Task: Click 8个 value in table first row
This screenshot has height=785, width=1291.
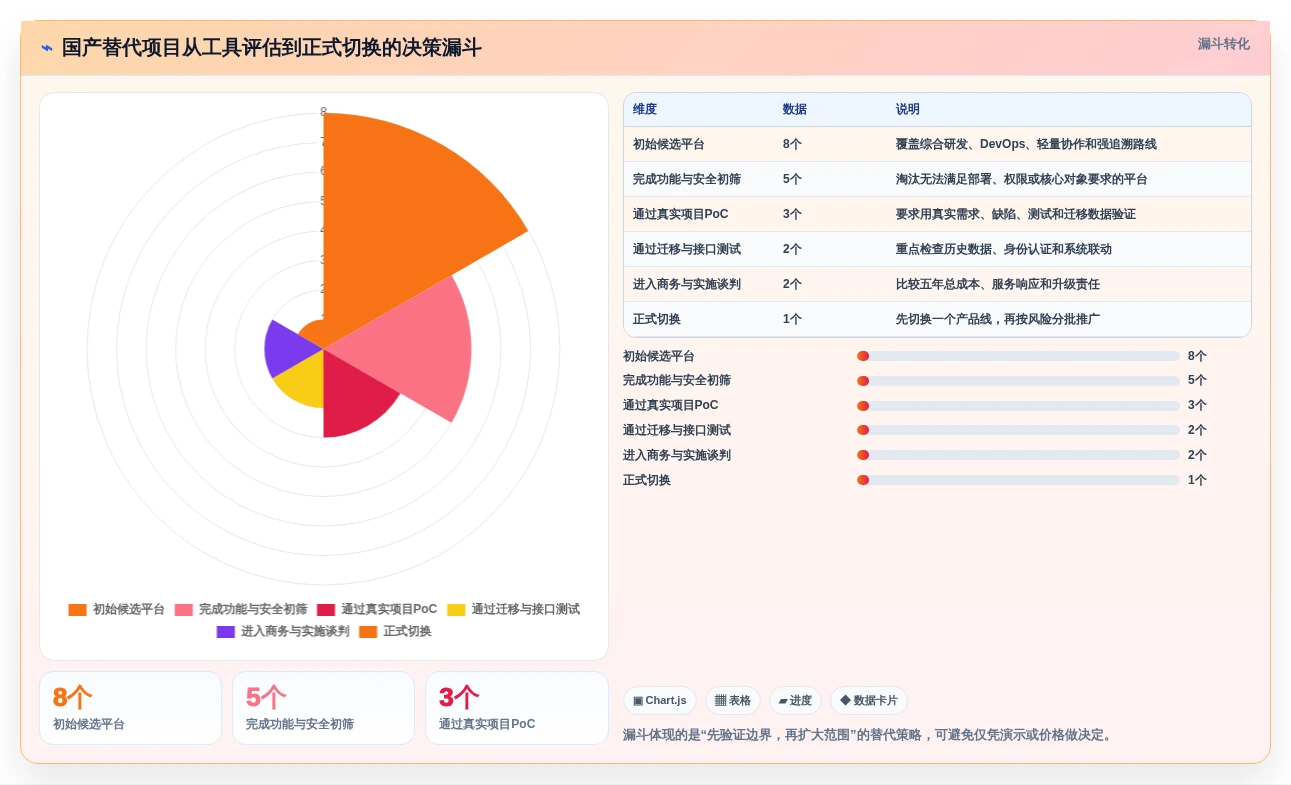Action: 792,144
